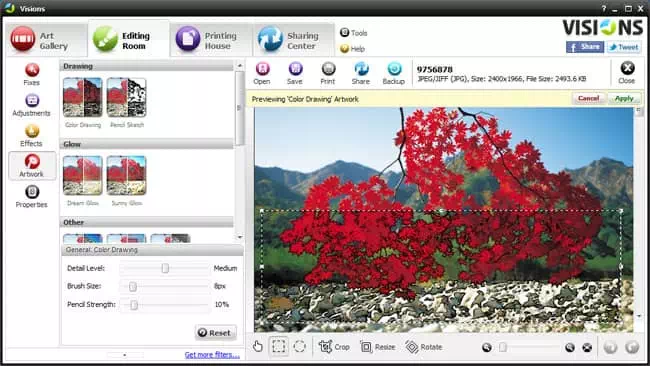Viewport: 650px width, 366px height.
Task: Click the filter list scroll down arrow
Action: pos(240,237)
